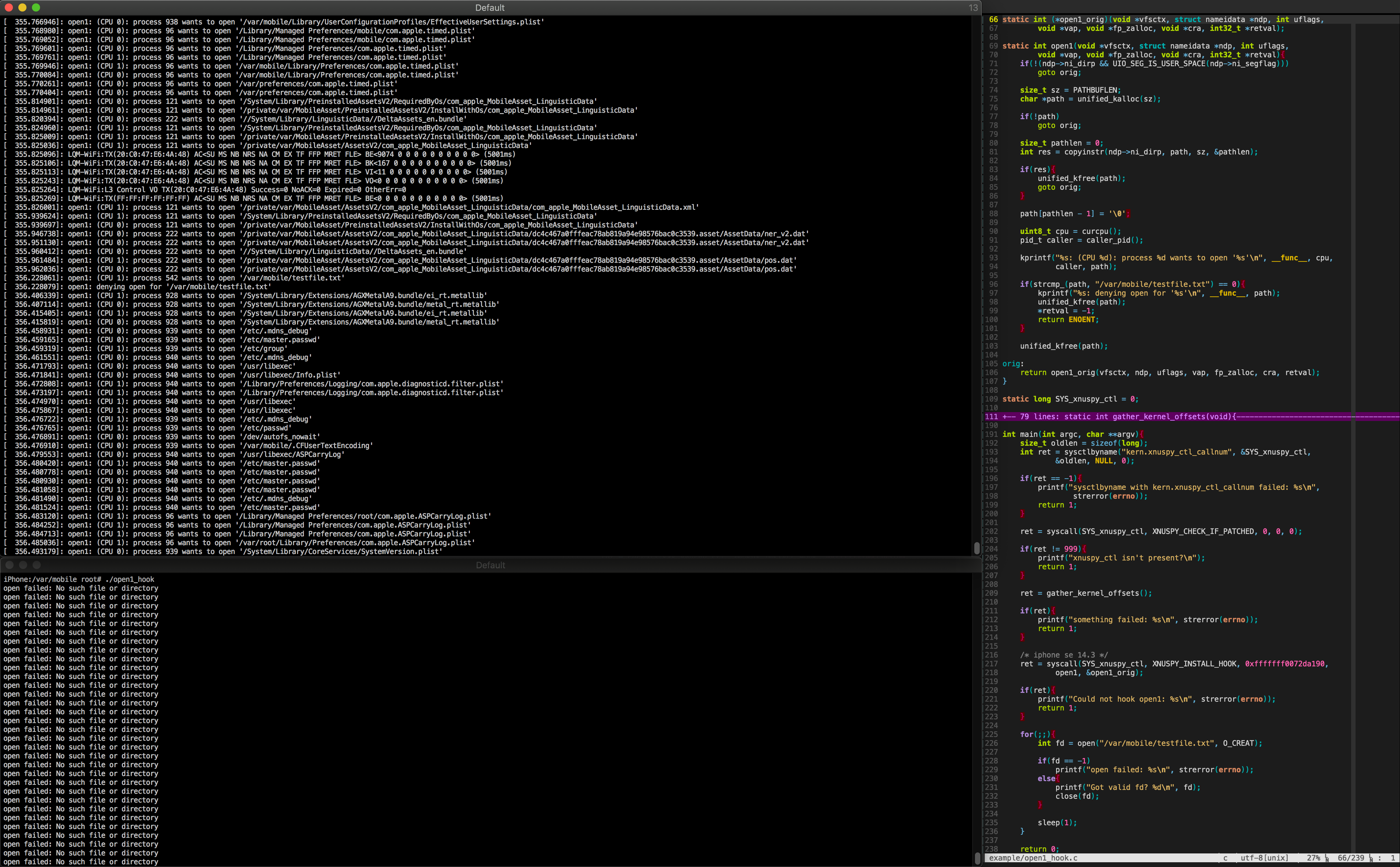Focus the lower 'Default' terminal title bar

(490, 565)
